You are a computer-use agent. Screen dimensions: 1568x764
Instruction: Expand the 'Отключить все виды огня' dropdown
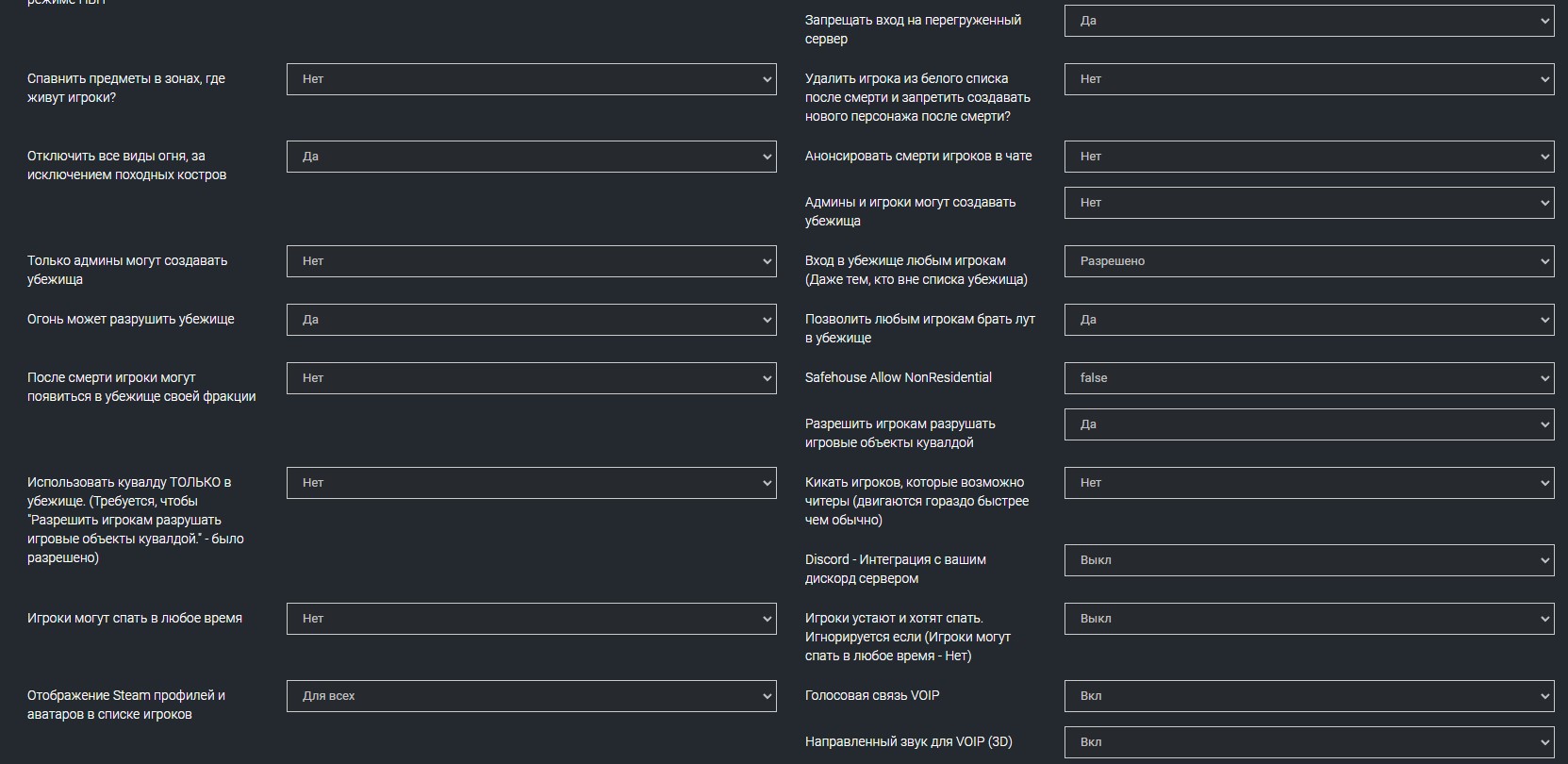[x=531, y=157]
